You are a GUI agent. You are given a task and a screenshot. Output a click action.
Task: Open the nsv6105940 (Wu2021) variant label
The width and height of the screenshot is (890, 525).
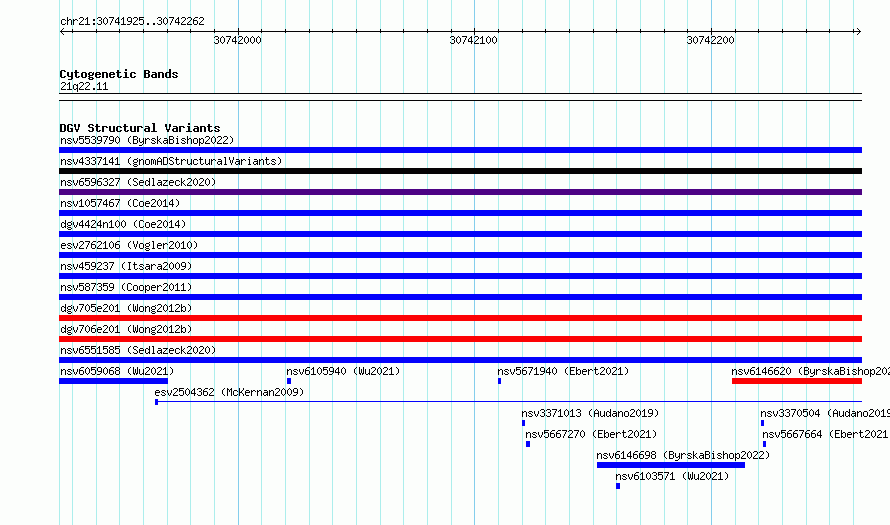tap(343, 371)
